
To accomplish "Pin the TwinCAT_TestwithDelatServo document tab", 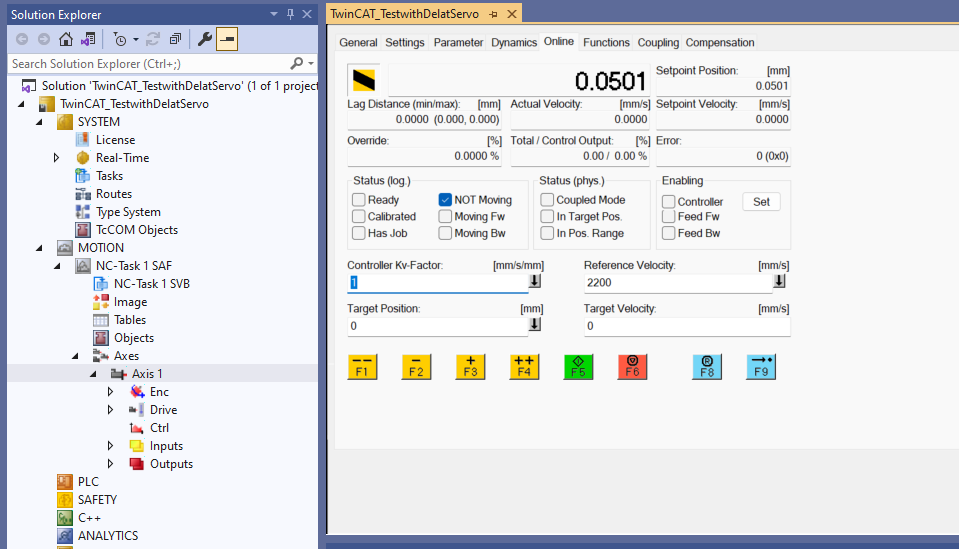I will 494,14.
